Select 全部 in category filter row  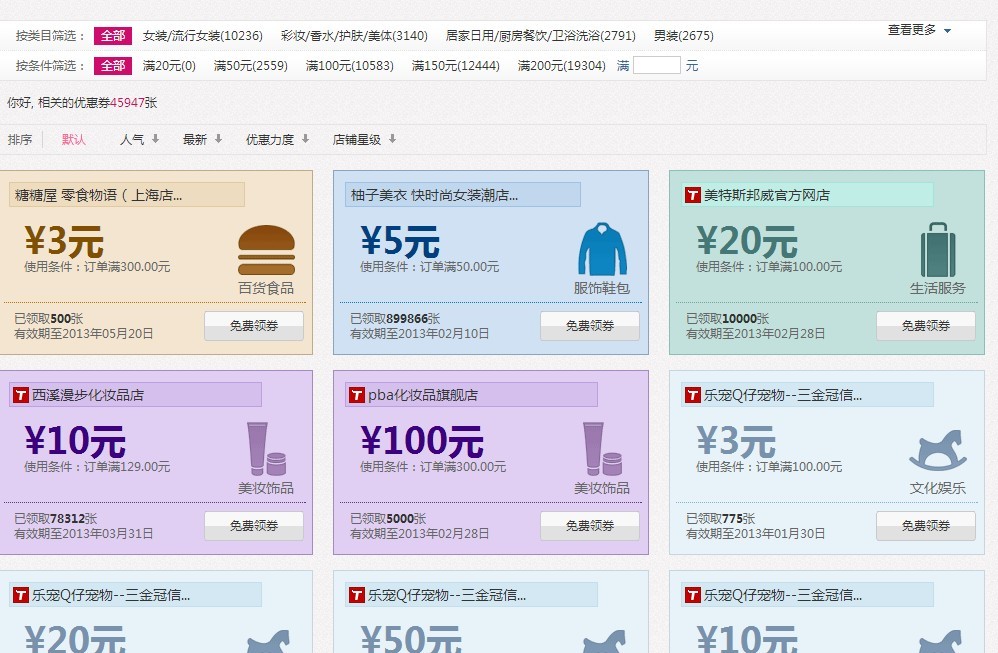pyautogui.click(x=113, y=36)
